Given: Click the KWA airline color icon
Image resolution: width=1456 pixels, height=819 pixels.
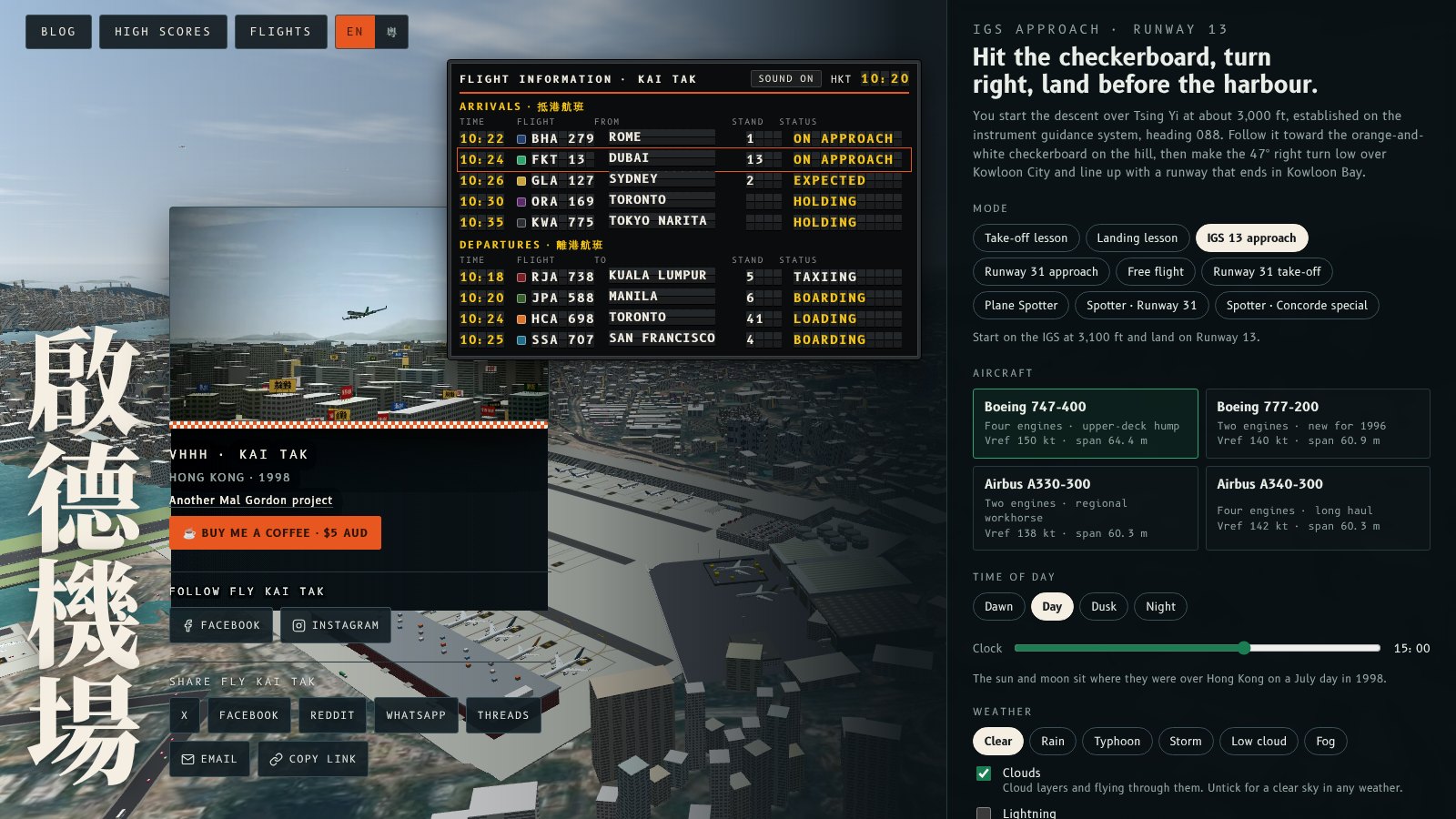Looking at the screenshot, I should pyautogui.click(x=521, y=223).
